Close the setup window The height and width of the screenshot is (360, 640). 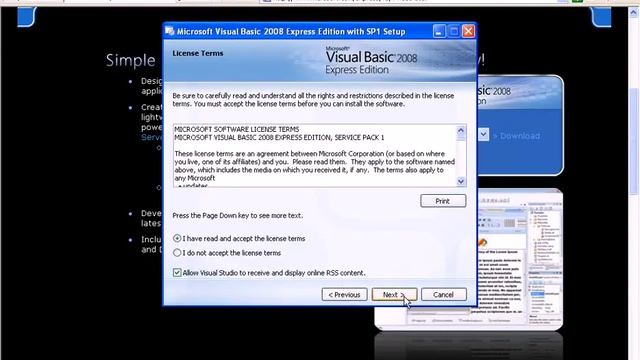coord(469,31)
